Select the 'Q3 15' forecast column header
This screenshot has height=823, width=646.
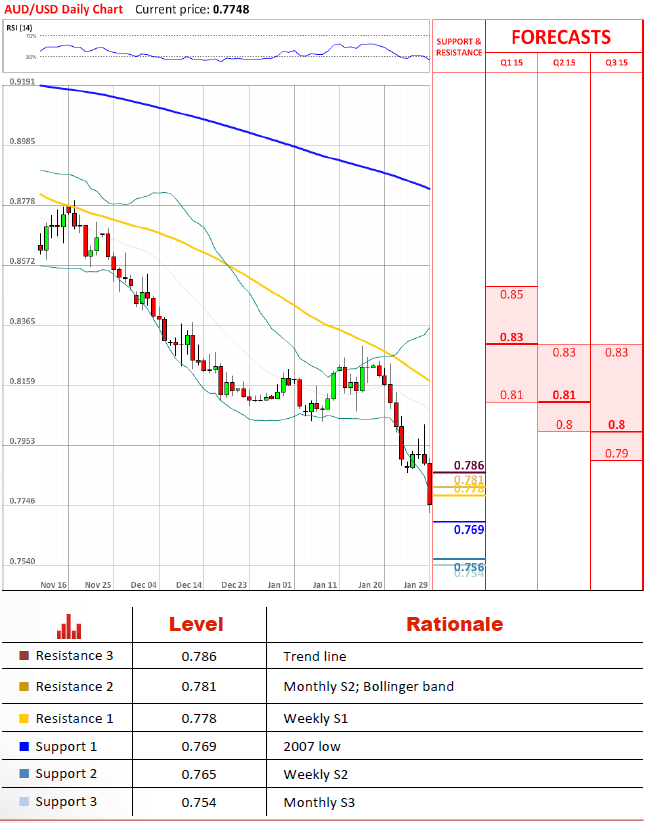point(616,62)
